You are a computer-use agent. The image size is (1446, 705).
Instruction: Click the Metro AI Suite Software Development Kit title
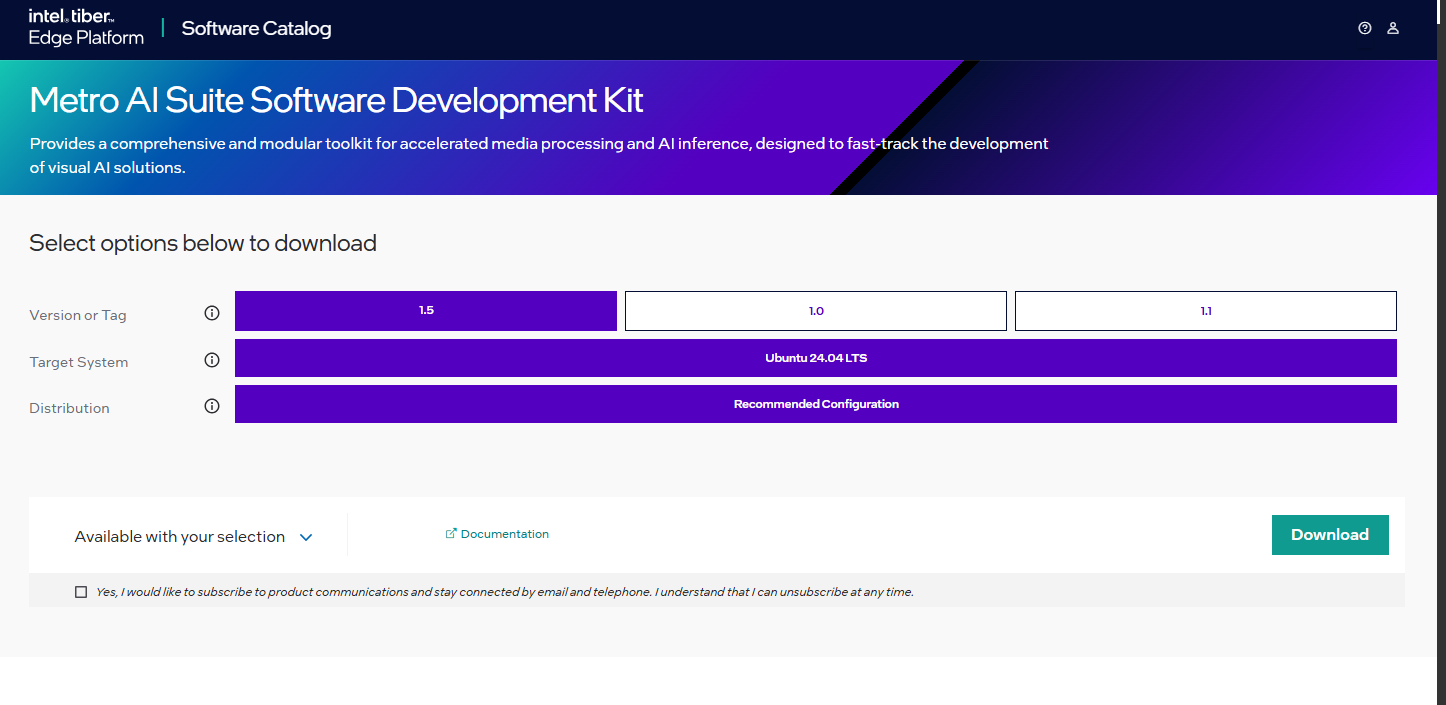point(337,100)
